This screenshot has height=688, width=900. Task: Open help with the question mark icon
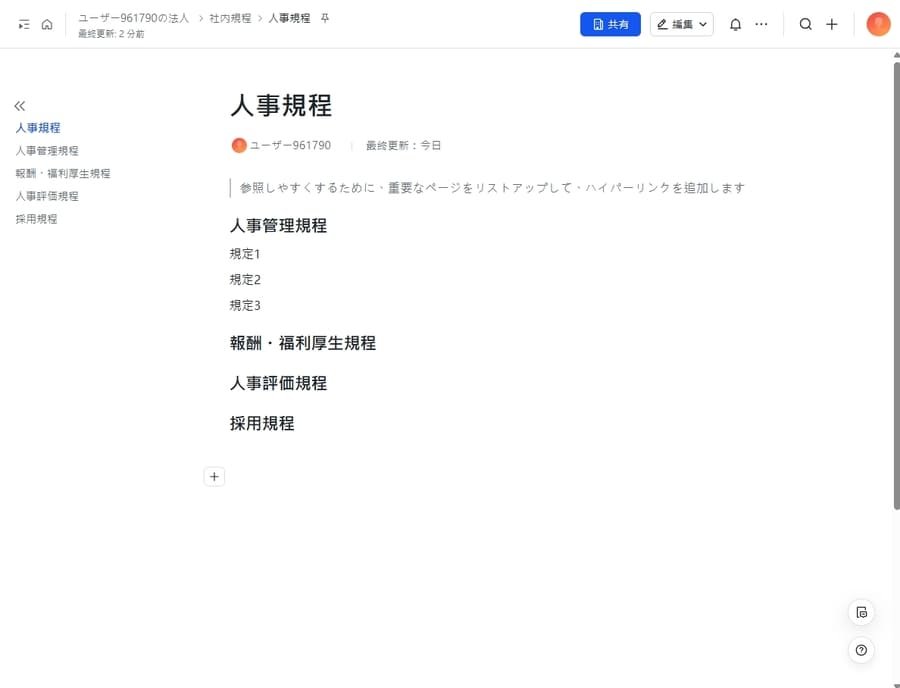(861, 650)
